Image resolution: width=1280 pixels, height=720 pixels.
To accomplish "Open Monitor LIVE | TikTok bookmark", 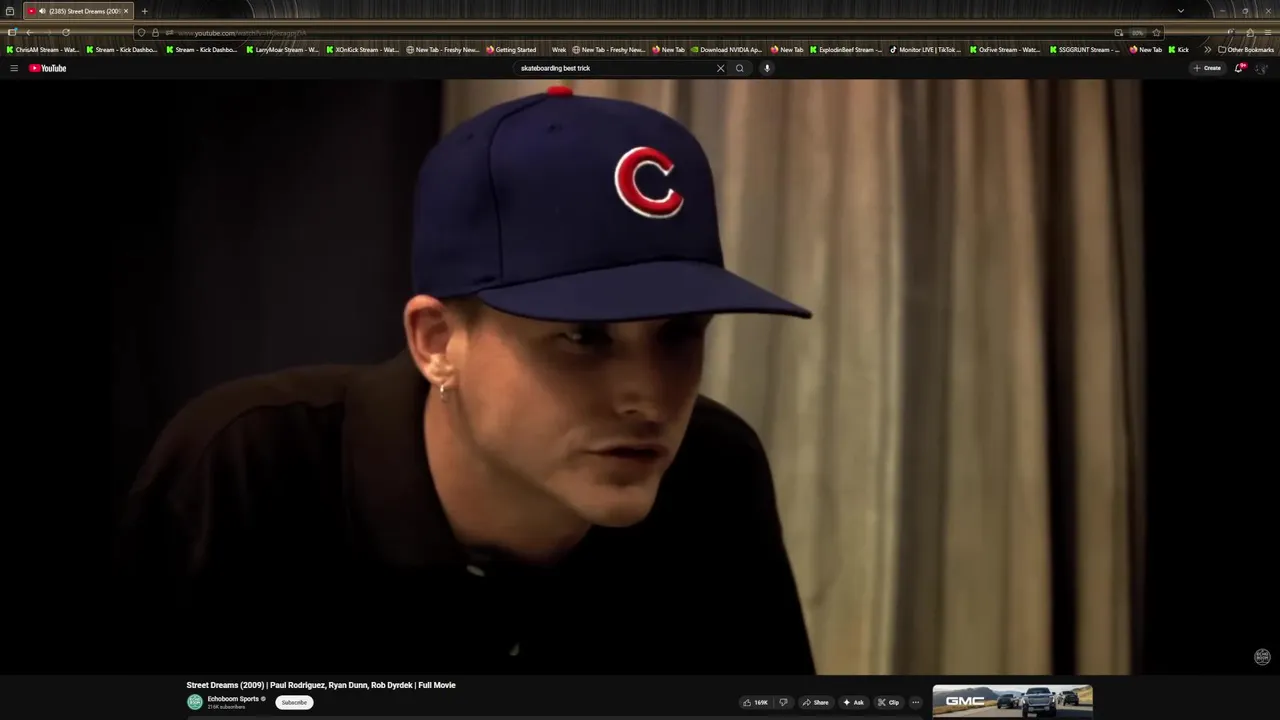I will [925, 50].
